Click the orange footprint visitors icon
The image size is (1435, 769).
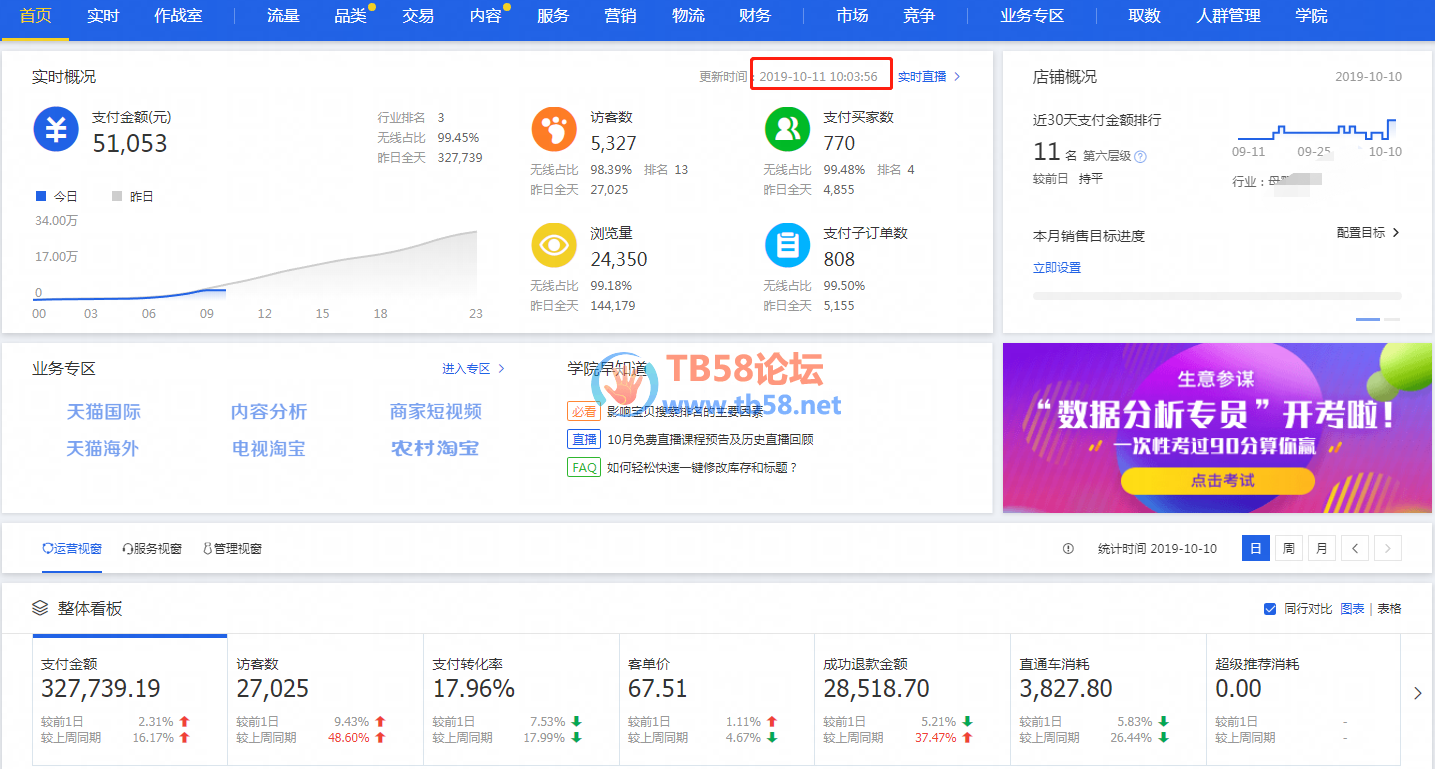pos(554,130)
